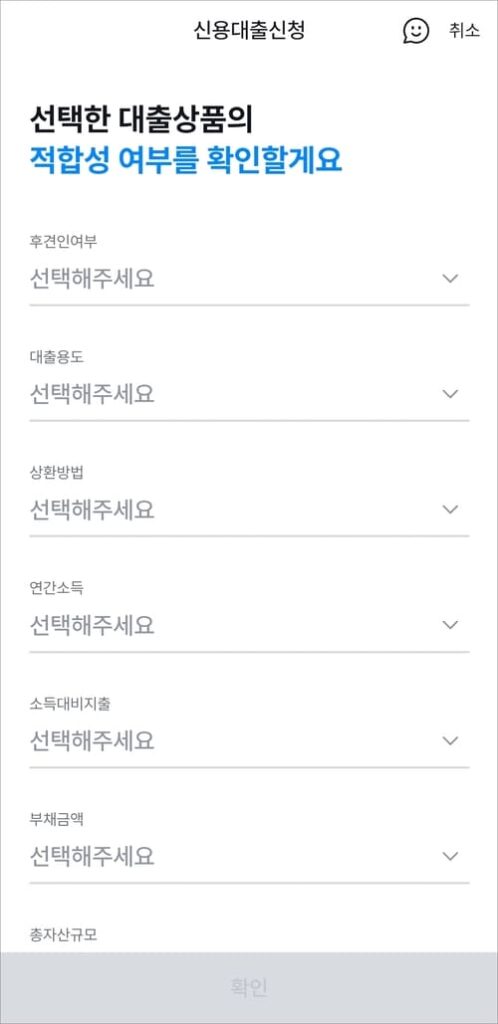
Task: Click the chevron arrow for 부채금액
Action: point(450,856)
